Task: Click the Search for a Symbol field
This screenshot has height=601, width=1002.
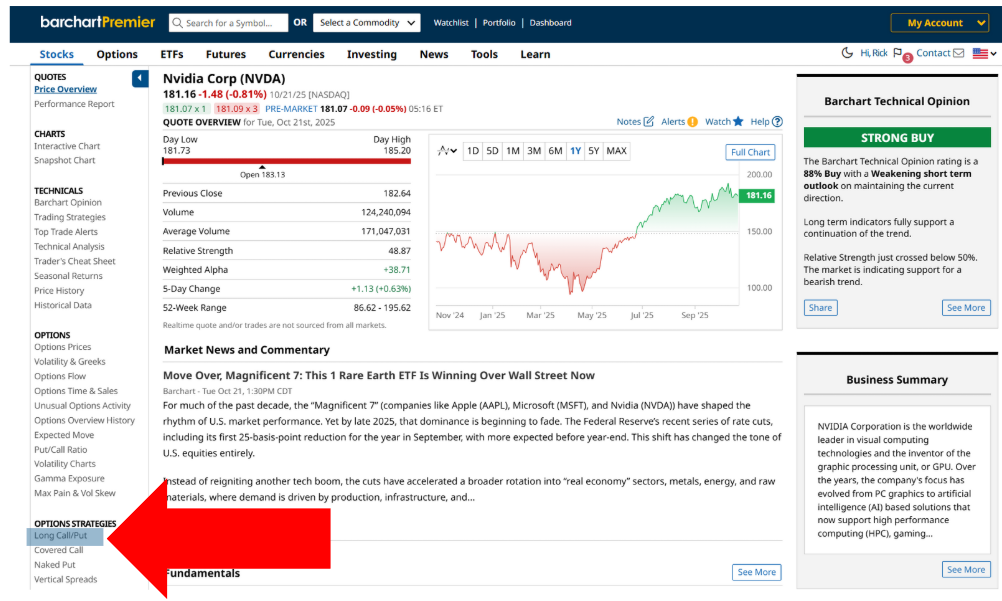Action: point(229,23)
